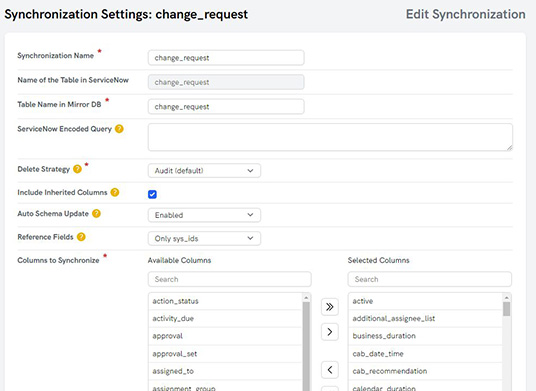
Task: Show help for Auto Schema Update
Action: [x=96, y=213]
